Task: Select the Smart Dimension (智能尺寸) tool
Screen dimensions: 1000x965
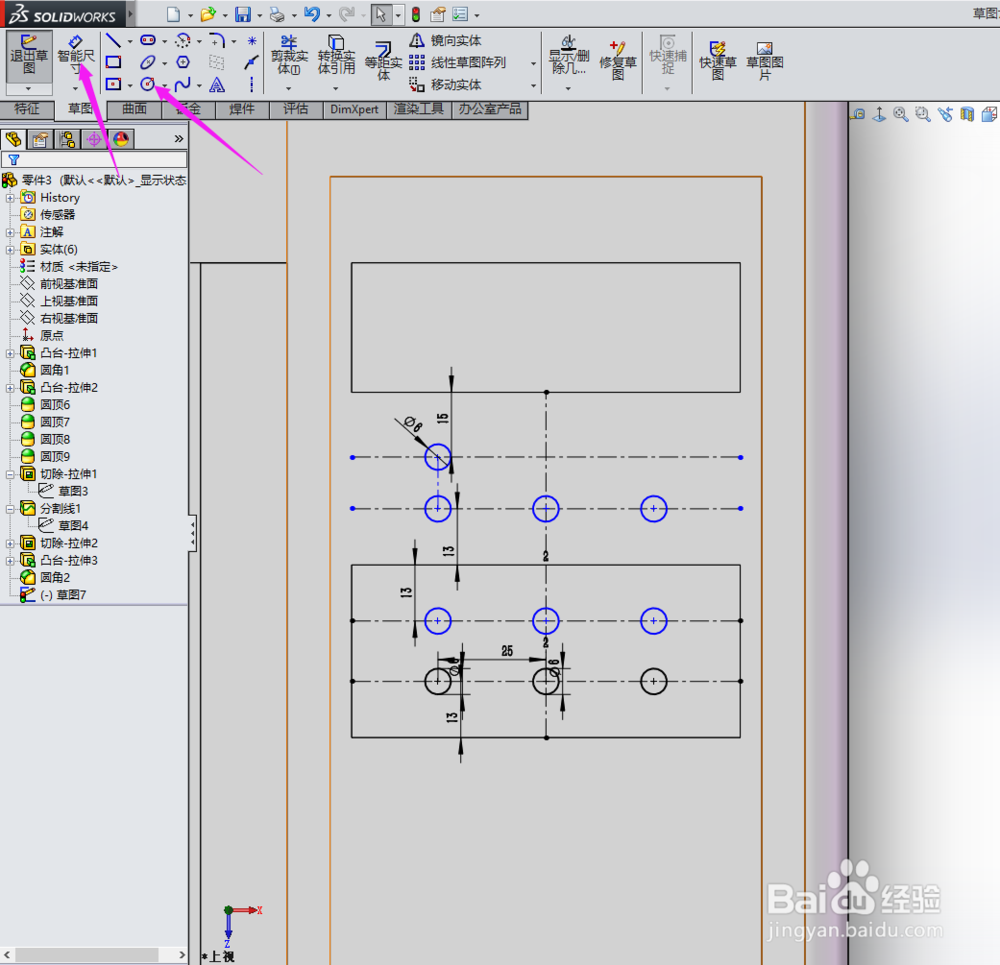Action: [75, 56]
